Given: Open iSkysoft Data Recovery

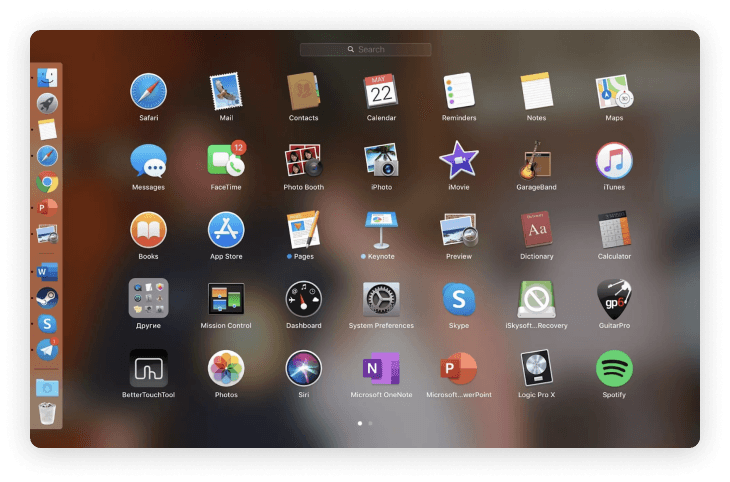Looking at the screenshot, I should 536,299.
